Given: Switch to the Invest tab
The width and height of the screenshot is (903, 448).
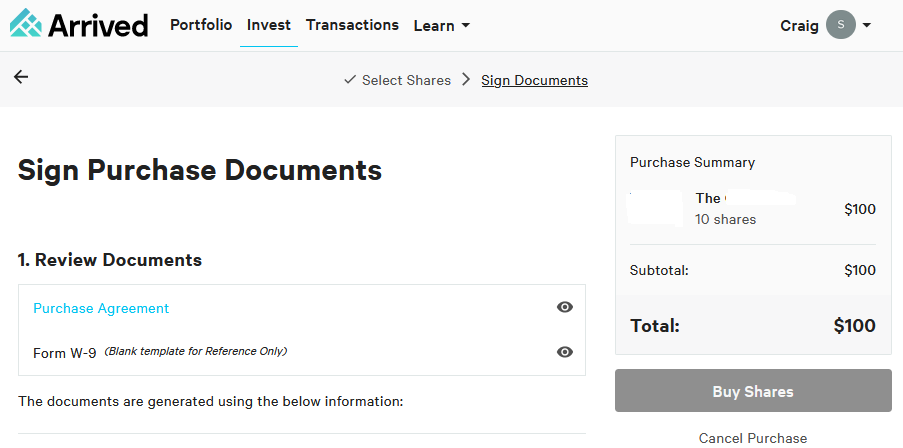Looking at the screenshot, I should click(269, 25).
